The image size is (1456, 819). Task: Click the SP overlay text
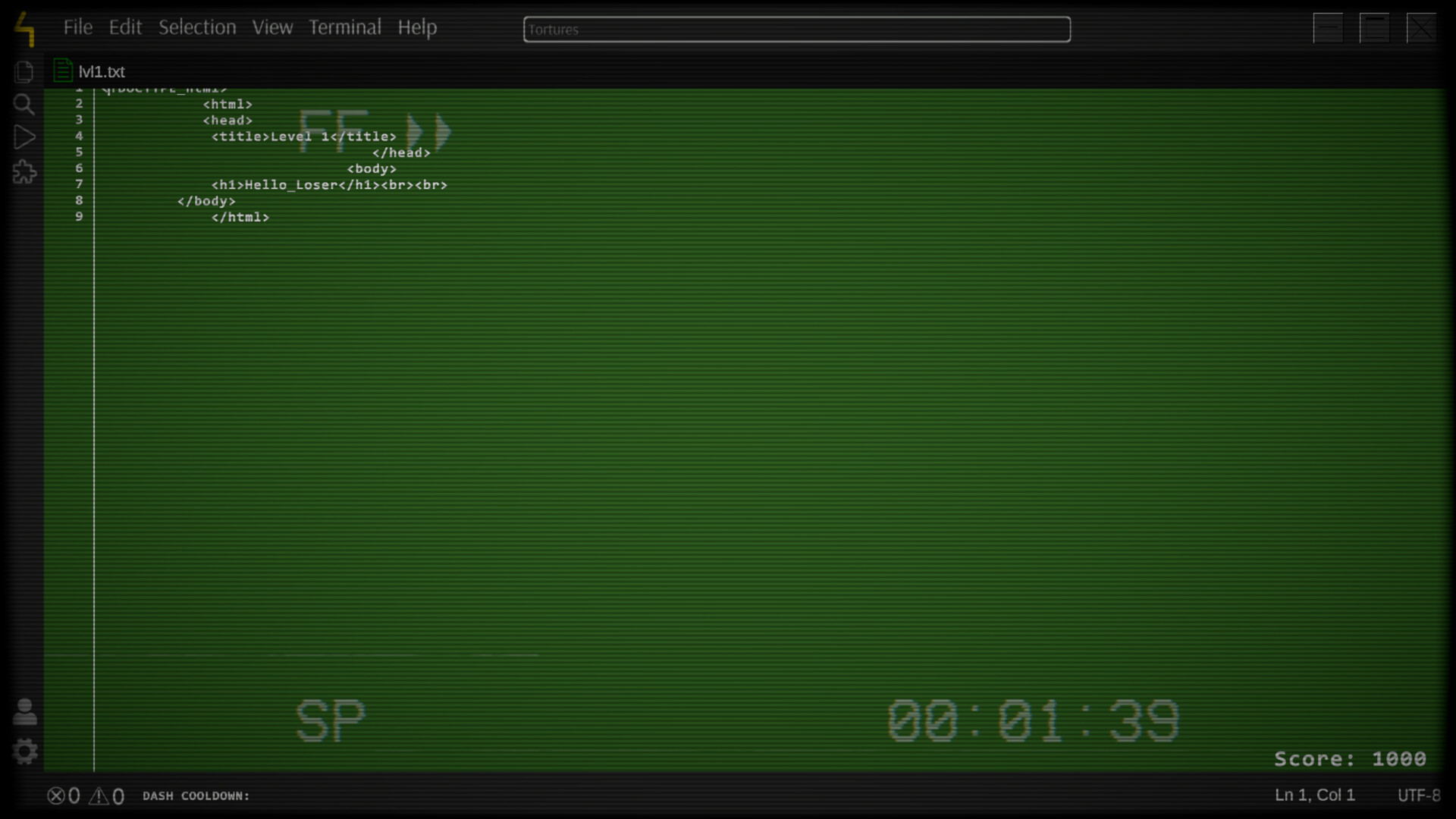pyautogui.click(x=330, y=720)
